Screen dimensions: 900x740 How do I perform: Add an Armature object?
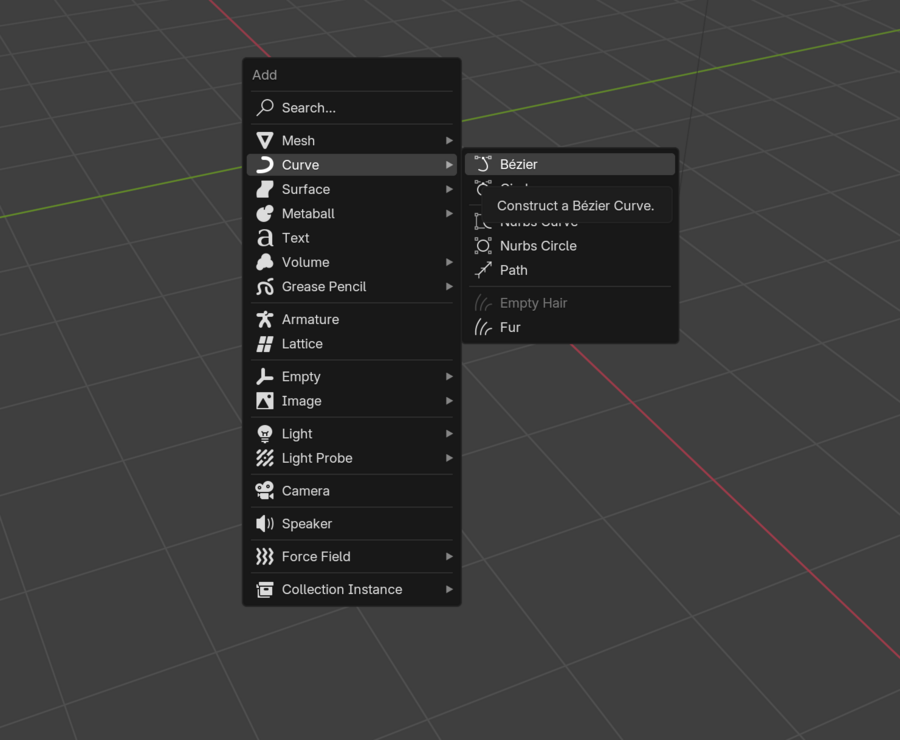pos(352,319)
